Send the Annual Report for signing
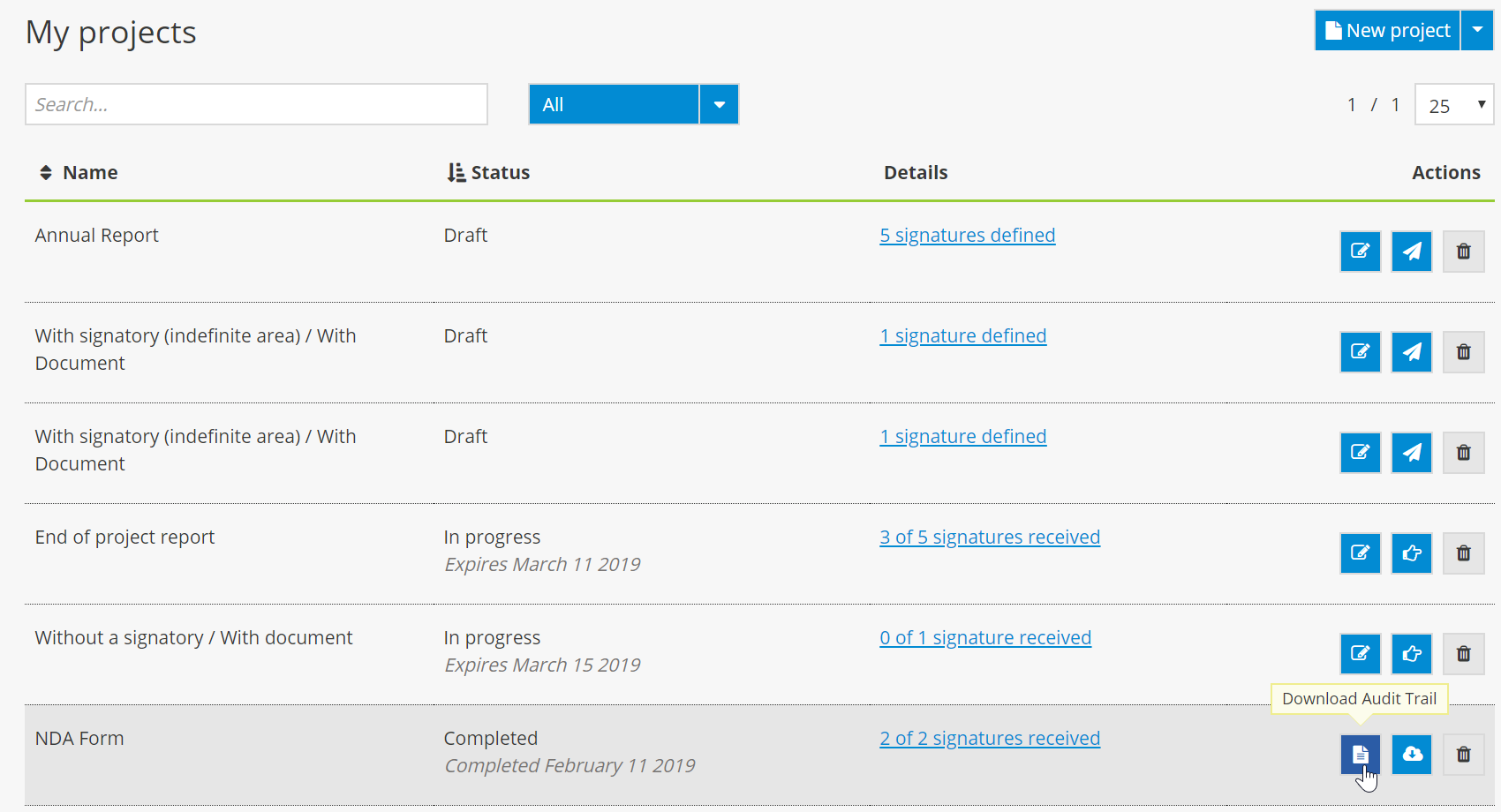Image resolution: width=1501 pixels, height=812 pixels. pos(1411,251)
